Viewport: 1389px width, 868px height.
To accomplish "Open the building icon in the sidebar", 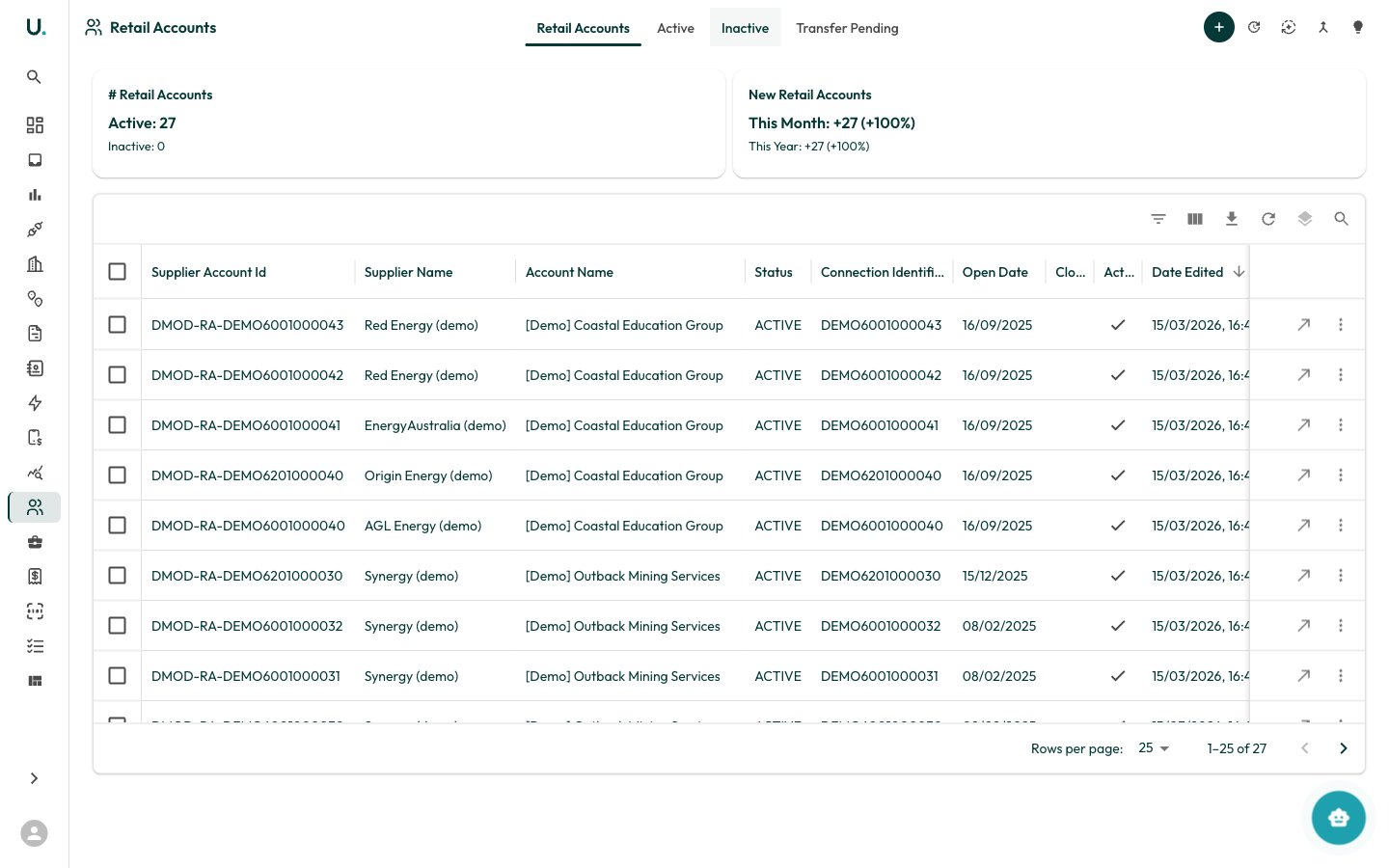I will tap(35, 264).
